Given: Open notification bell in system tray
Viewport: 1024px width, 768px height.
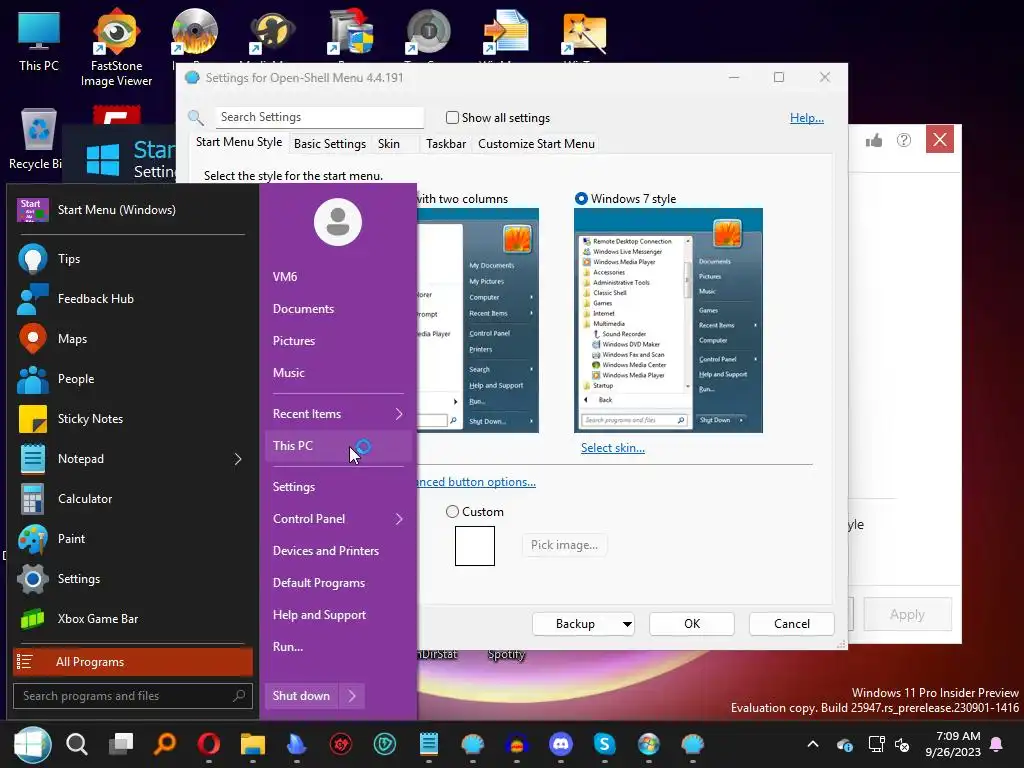Looking at the screenshot, I should click(x=997, y=744).
